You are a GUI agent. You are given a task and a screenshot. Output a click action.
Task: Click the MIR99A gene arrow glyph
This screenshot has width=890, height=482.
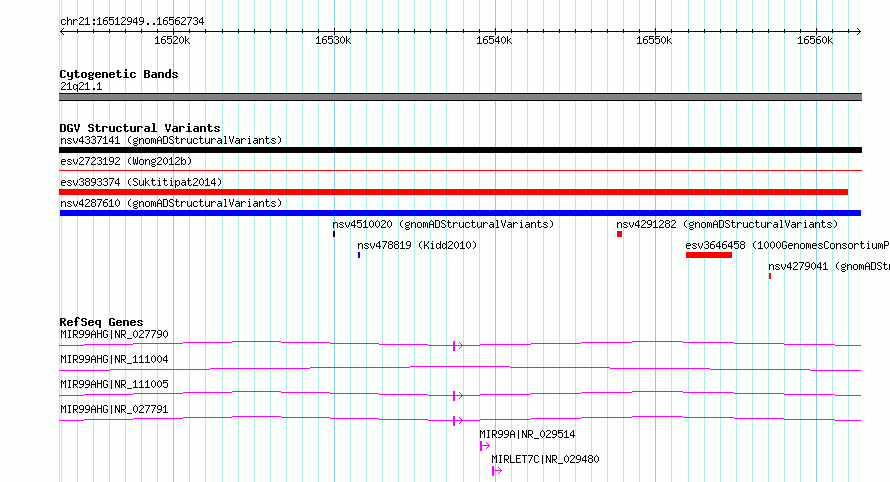485,446
